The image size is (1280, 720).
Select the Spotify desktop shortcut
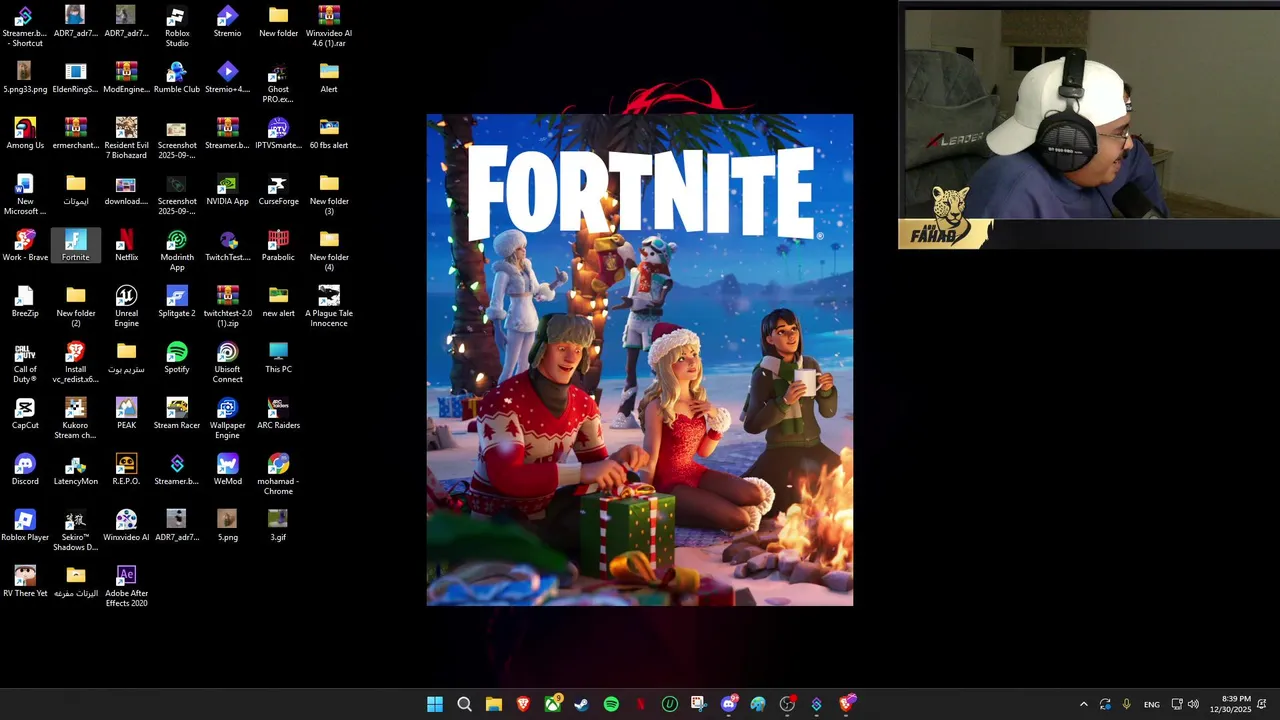[177, 357]
